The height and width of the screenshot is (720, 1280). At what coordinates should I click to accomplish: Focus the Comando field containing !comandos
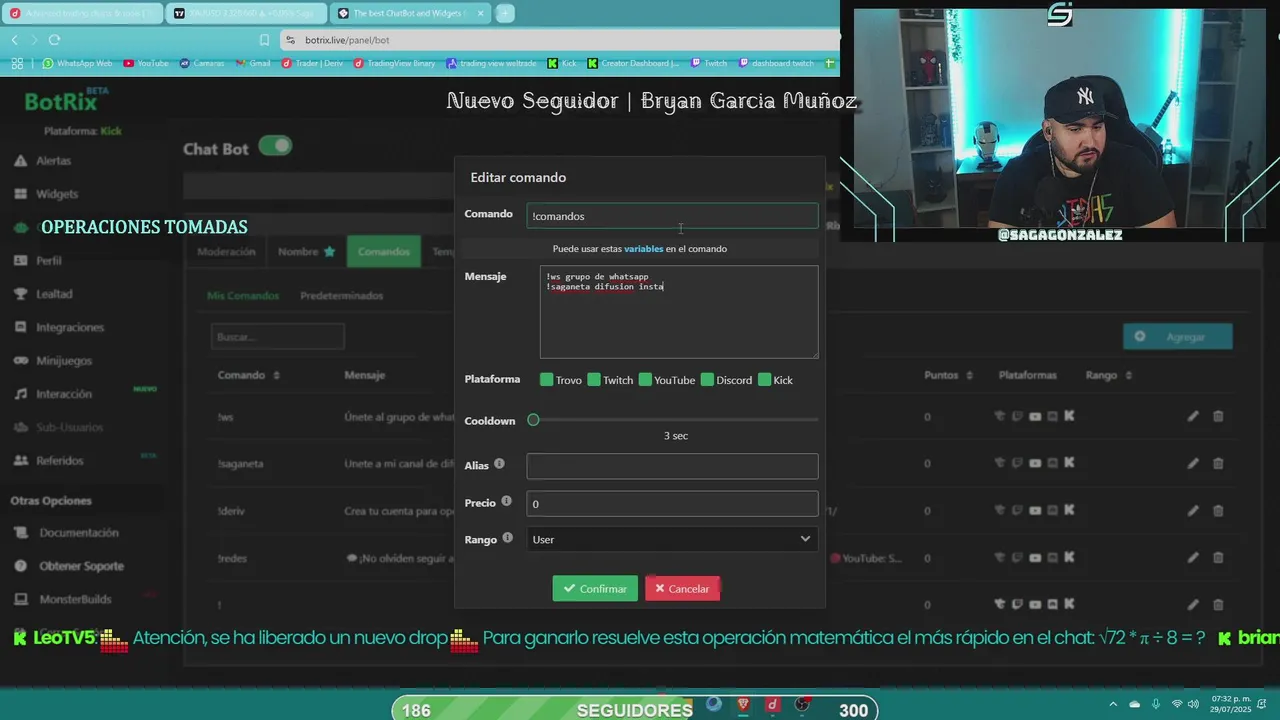[x=672, y=216]
